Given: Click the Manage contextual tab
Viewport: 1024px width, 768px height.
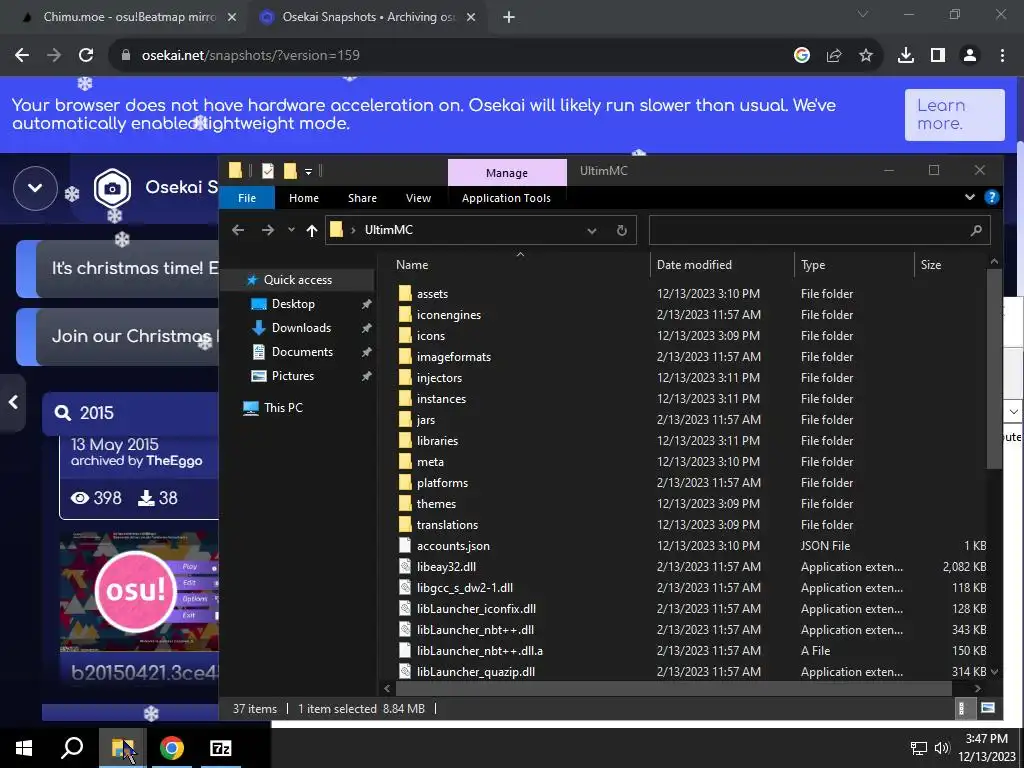Looking at the screenshot, I should (x=507, y=172).
